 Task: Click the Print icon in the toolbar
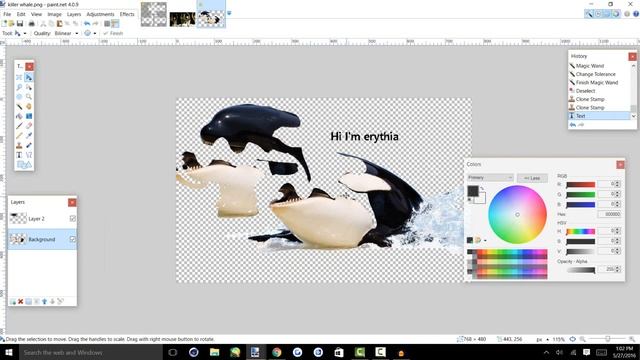31,24
